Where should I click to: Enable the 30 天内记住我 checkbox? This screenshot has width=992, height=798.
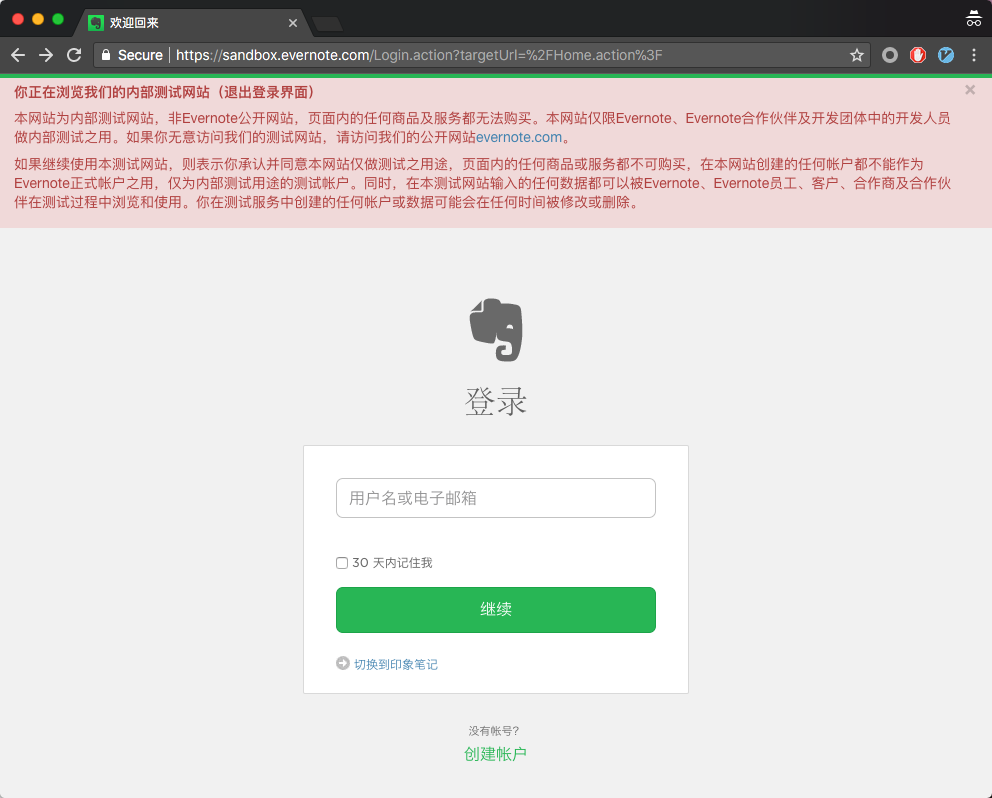[342, 563]
